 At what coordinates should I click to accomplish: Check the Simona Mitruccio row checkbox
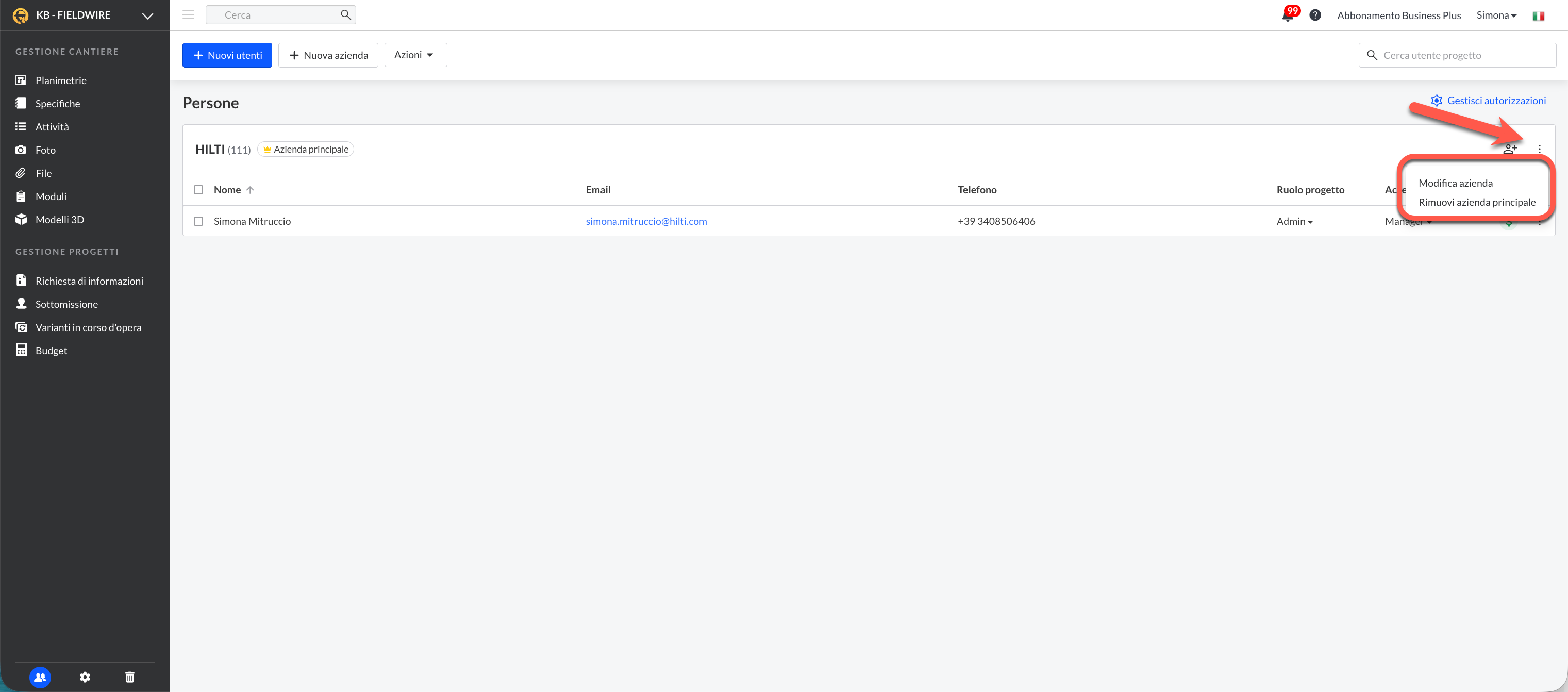click(x=198, y=221)
